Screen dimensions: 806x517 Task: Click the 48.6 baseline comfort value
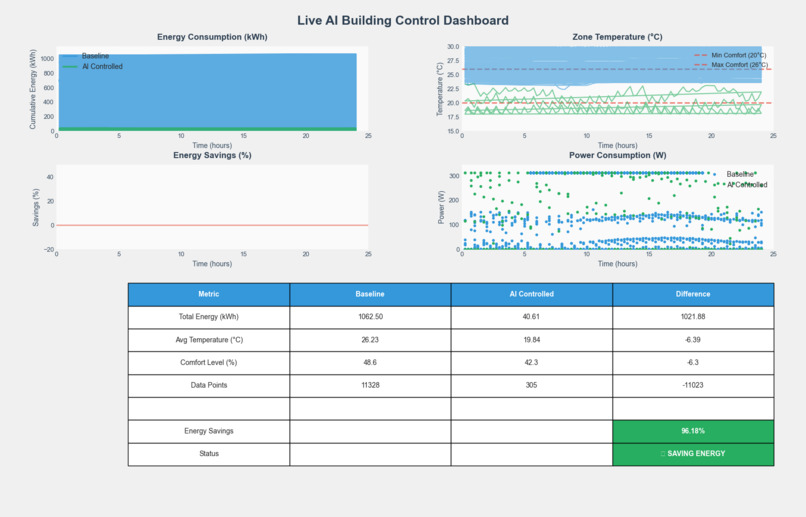pos(370,362)
